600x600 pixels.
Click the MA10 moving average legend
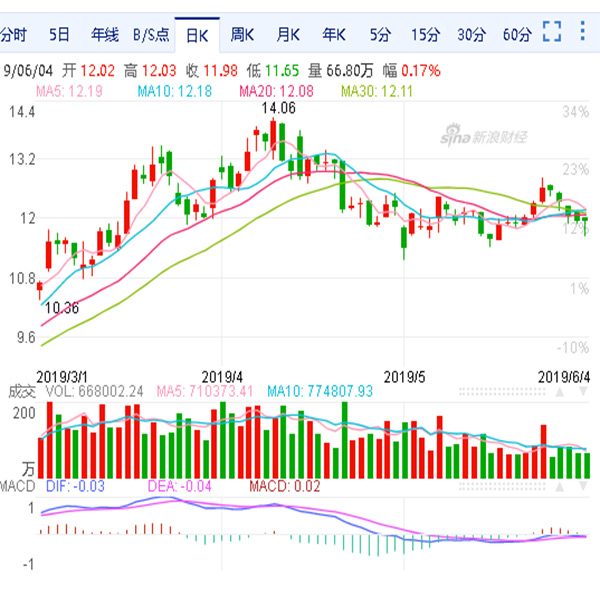coord(170,92)
